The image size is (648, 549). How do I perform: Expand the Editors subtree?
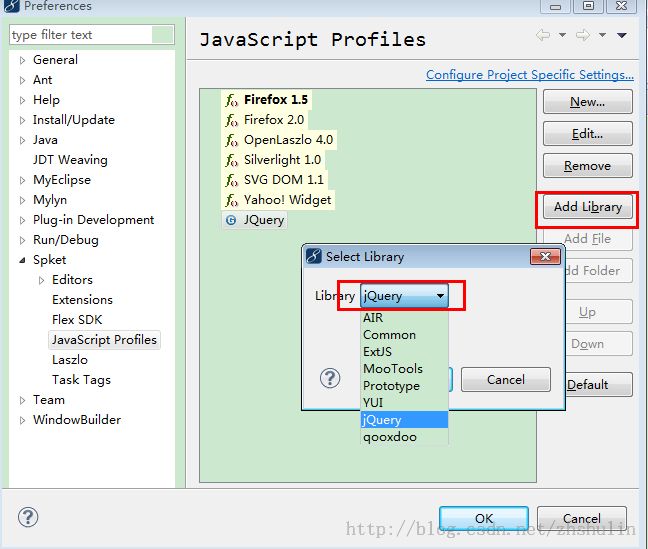pos(41,280)
